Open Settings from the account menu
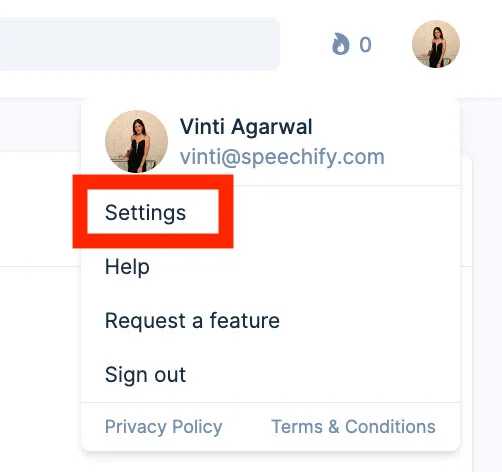Image resolution: width=502 pixels, height=472 pixels. [145, 213]
